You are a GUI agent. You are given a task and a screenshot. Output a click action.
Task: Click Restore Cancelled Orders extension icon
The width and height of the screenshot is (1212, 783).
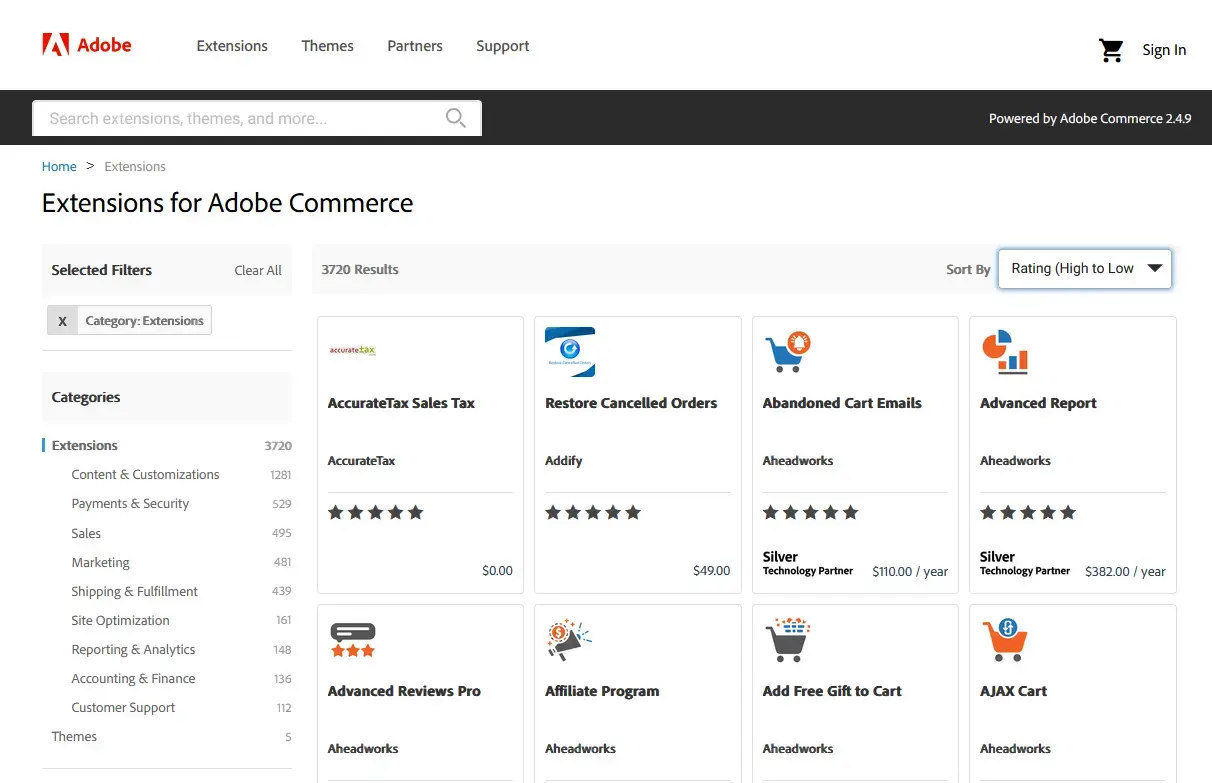(x=570, y=352)
